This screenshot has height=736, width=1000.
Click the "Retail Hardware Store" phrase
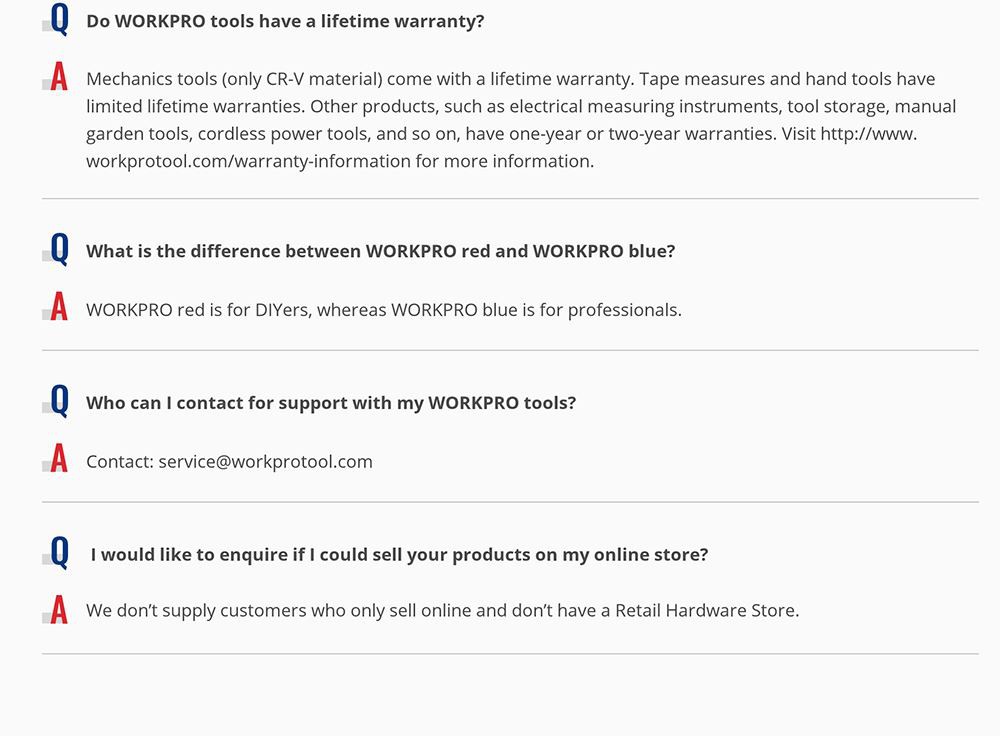point(705,610)
